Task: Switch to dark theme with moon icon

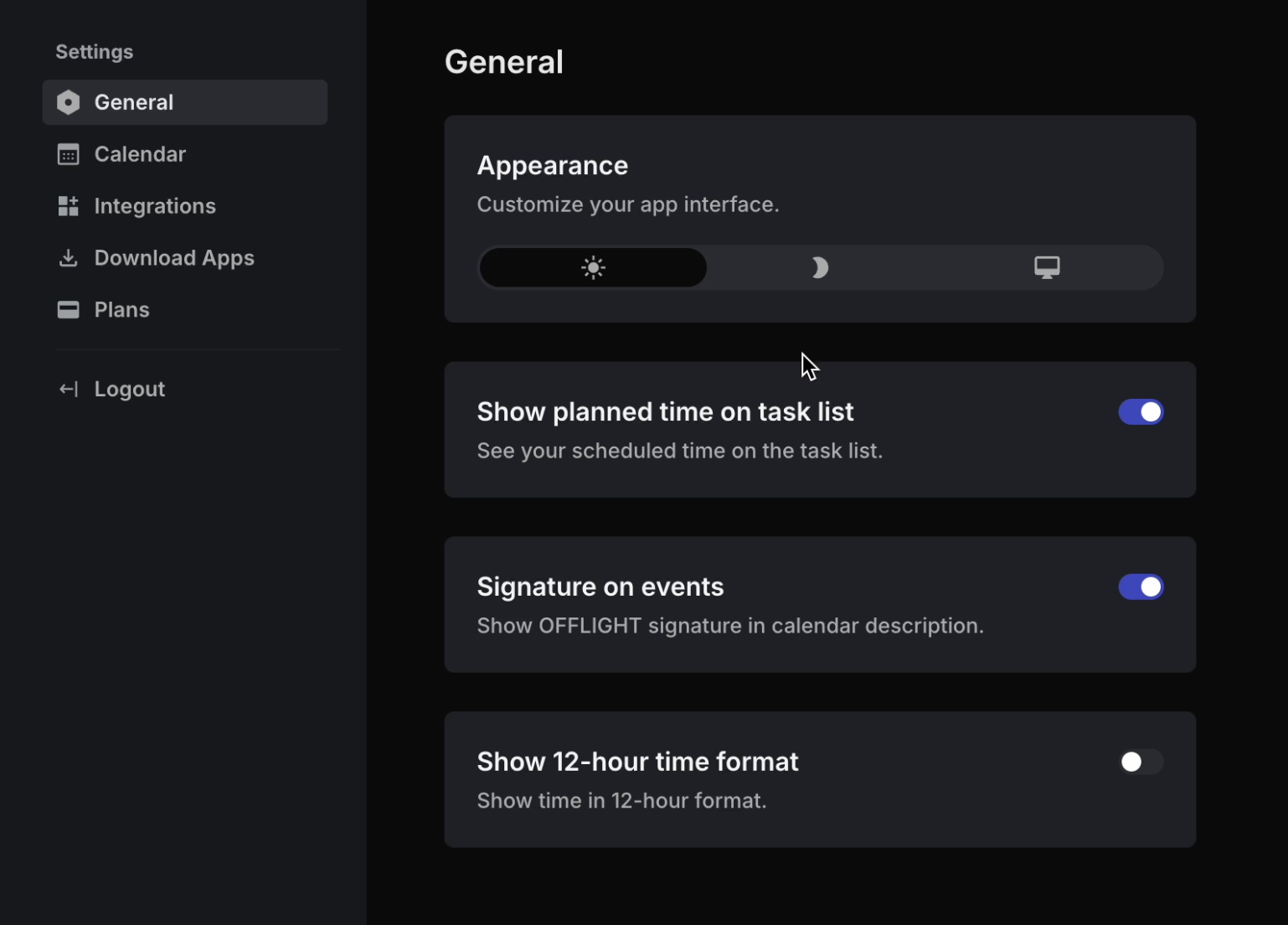Action: tap(820, 268)
